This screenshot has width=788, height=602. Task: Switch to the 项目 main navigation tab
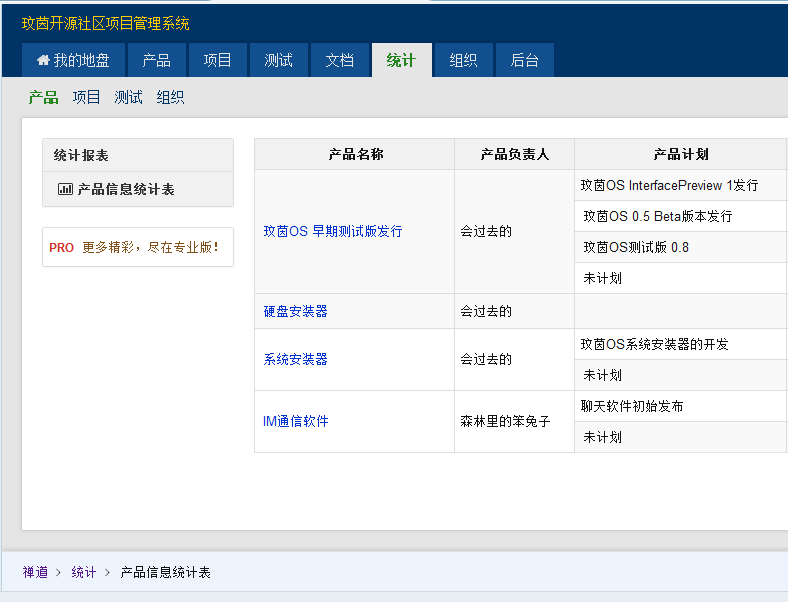click(217, 60)
